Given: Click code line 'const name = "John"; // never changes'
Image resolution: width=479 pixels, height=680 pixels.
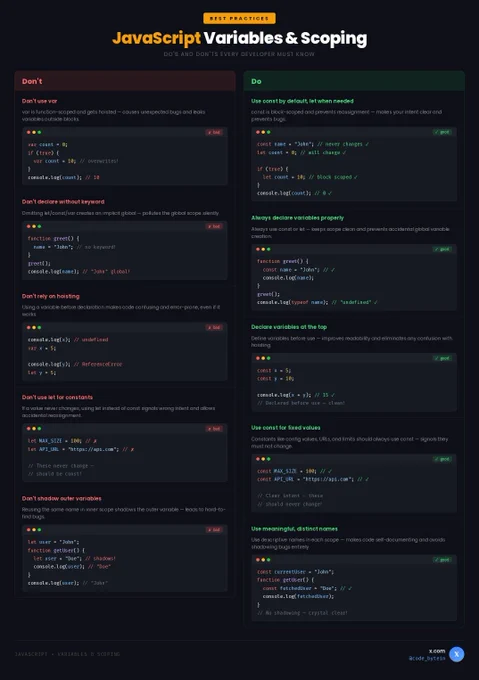Looking at the screenshot, I should pyautogui.click(x=313, y=144).
